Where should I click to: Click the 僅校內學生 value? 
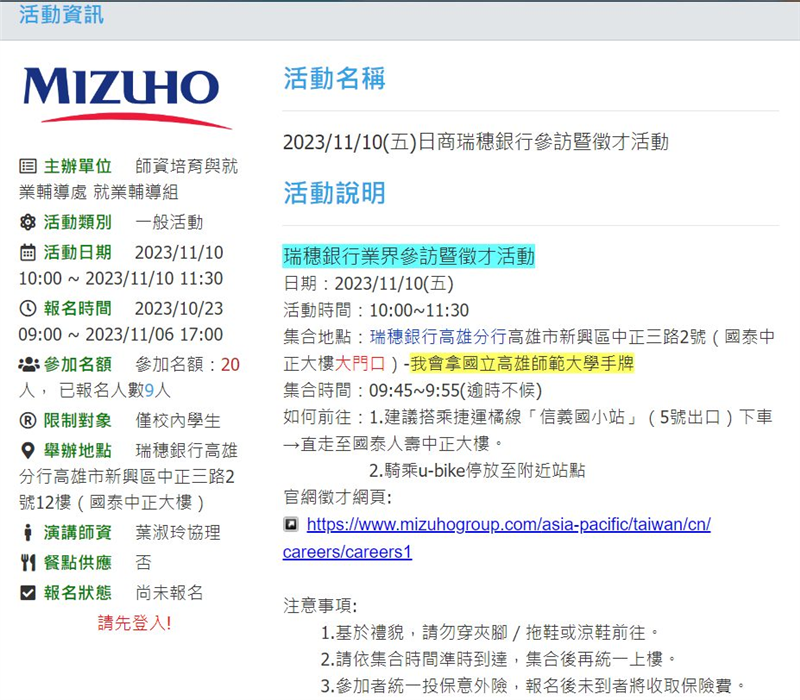[178, 420]
